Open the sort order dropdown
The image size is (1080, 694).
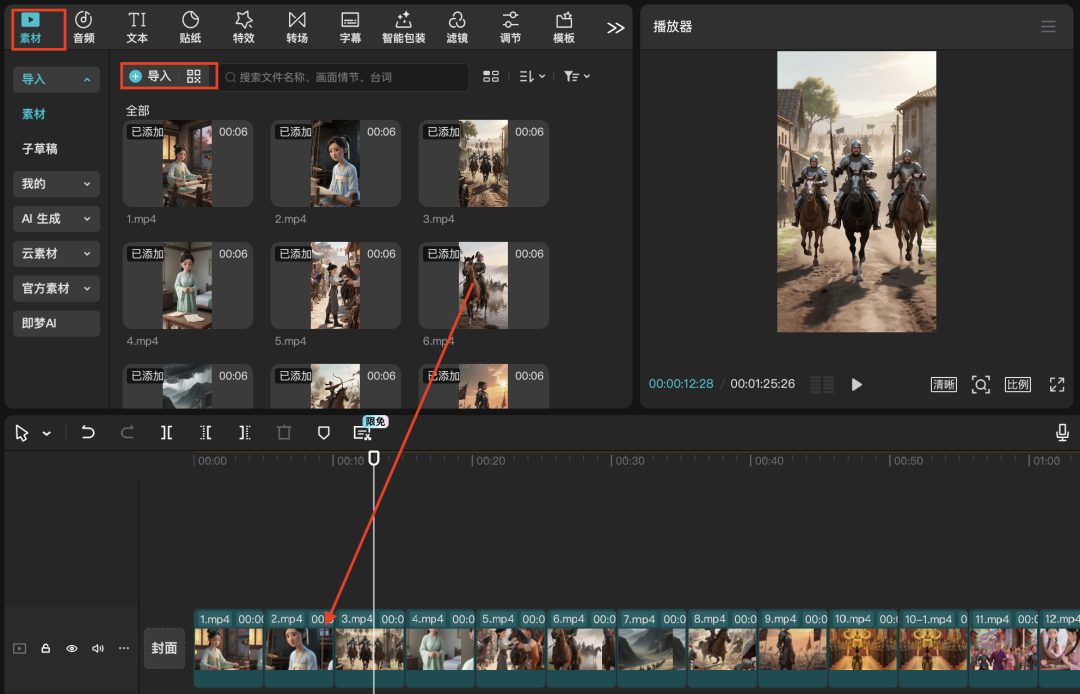[x=532, y=77]
